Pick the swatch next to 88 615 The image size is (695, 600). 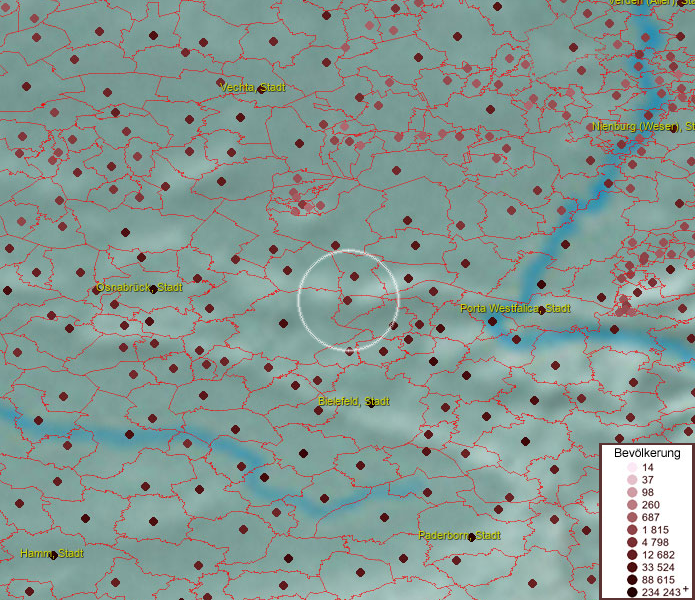click(632, 580)
